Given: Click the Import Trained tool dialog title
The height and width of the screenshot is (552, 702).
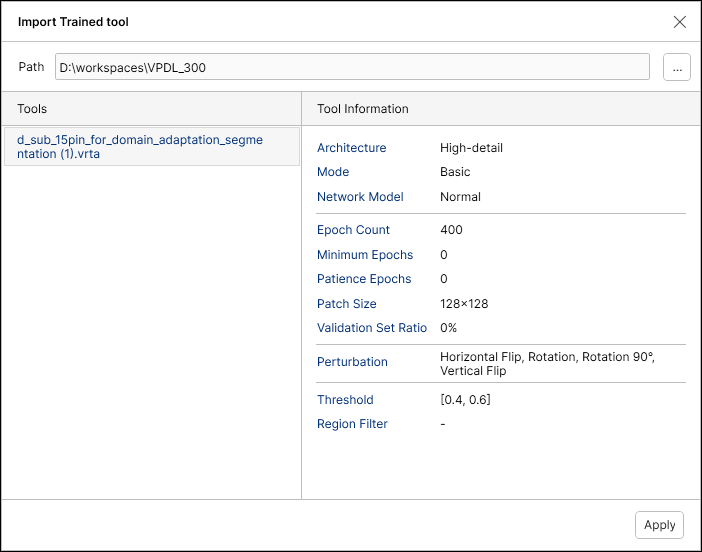Looking at the screenshot, I should click(73, 22).
